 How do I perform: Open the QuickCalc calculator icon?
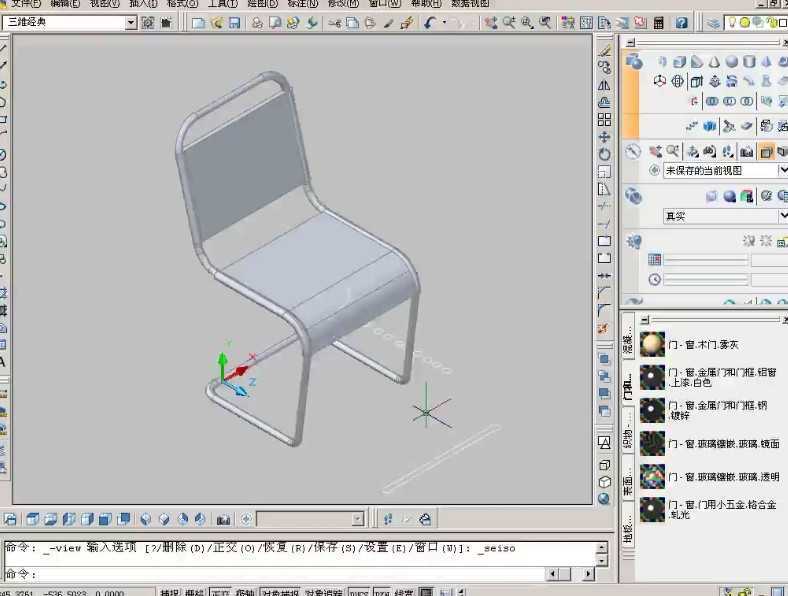pyautogui.click(x=658, y=23)
